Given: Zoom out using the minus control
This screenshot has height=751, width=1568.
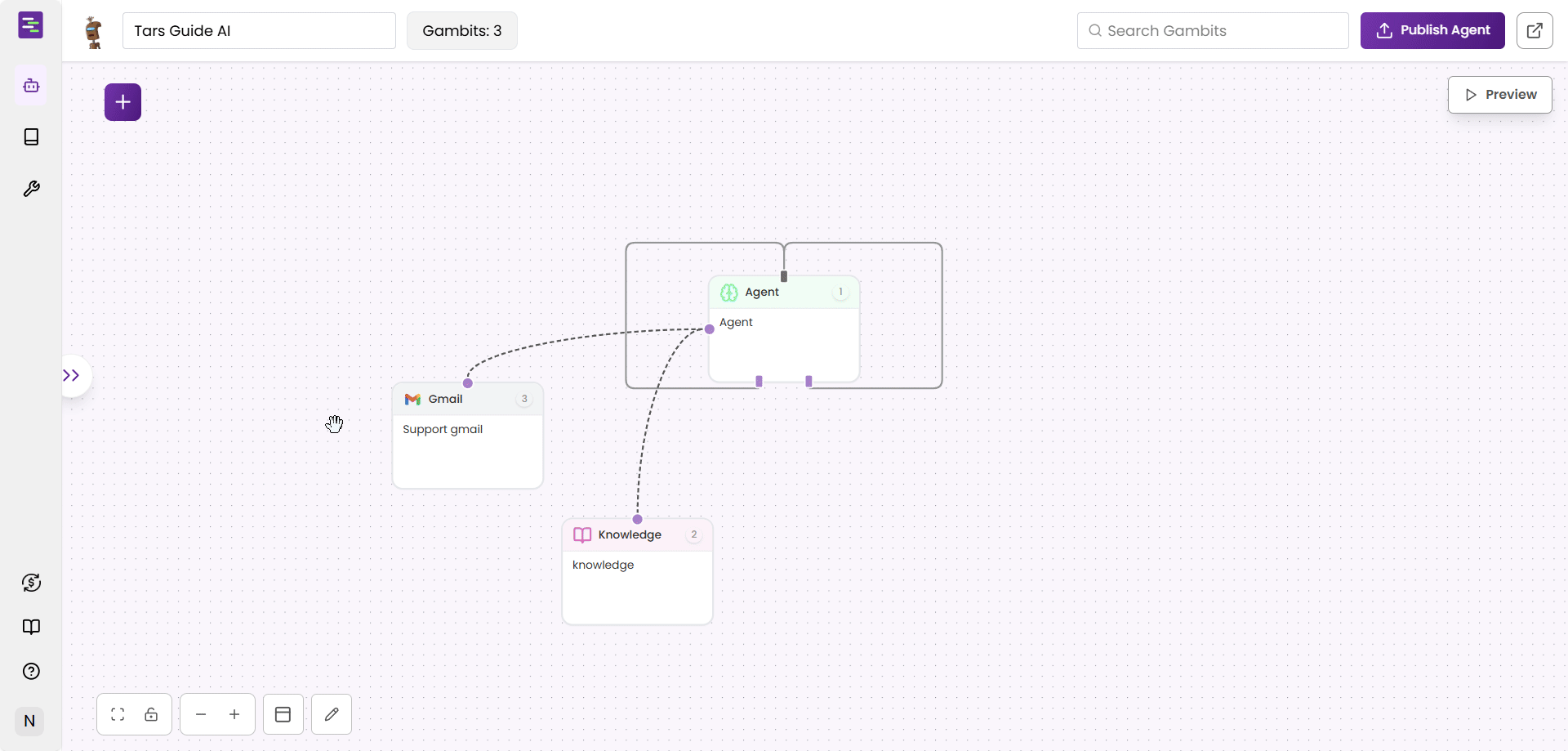Looking at the screenshot, I should point(200,714).
